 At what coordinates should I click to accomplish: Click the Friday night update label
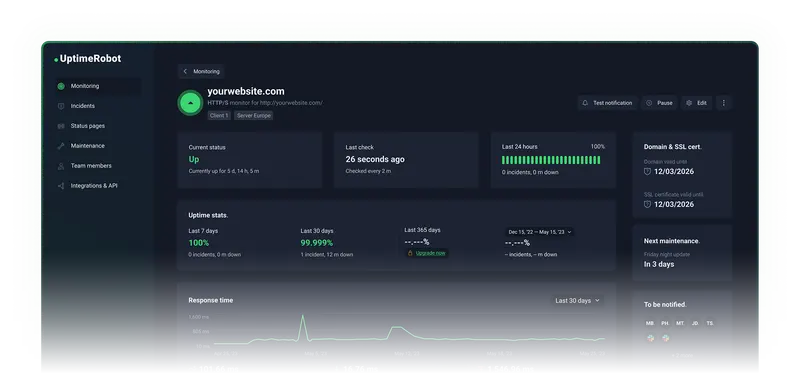(667, 254)
